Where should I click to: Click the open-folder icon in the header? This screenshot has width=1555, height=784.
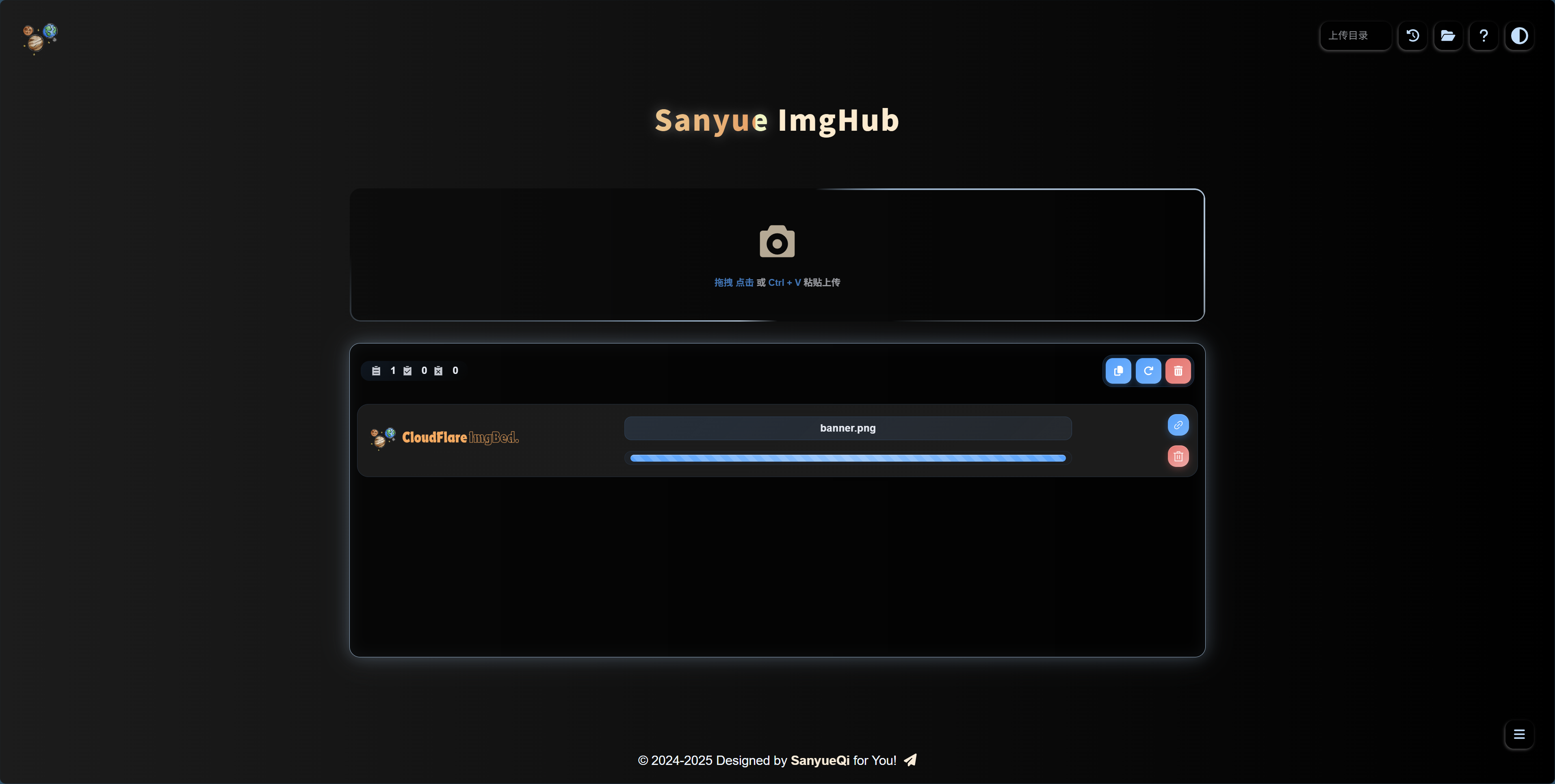[1447, 36]
